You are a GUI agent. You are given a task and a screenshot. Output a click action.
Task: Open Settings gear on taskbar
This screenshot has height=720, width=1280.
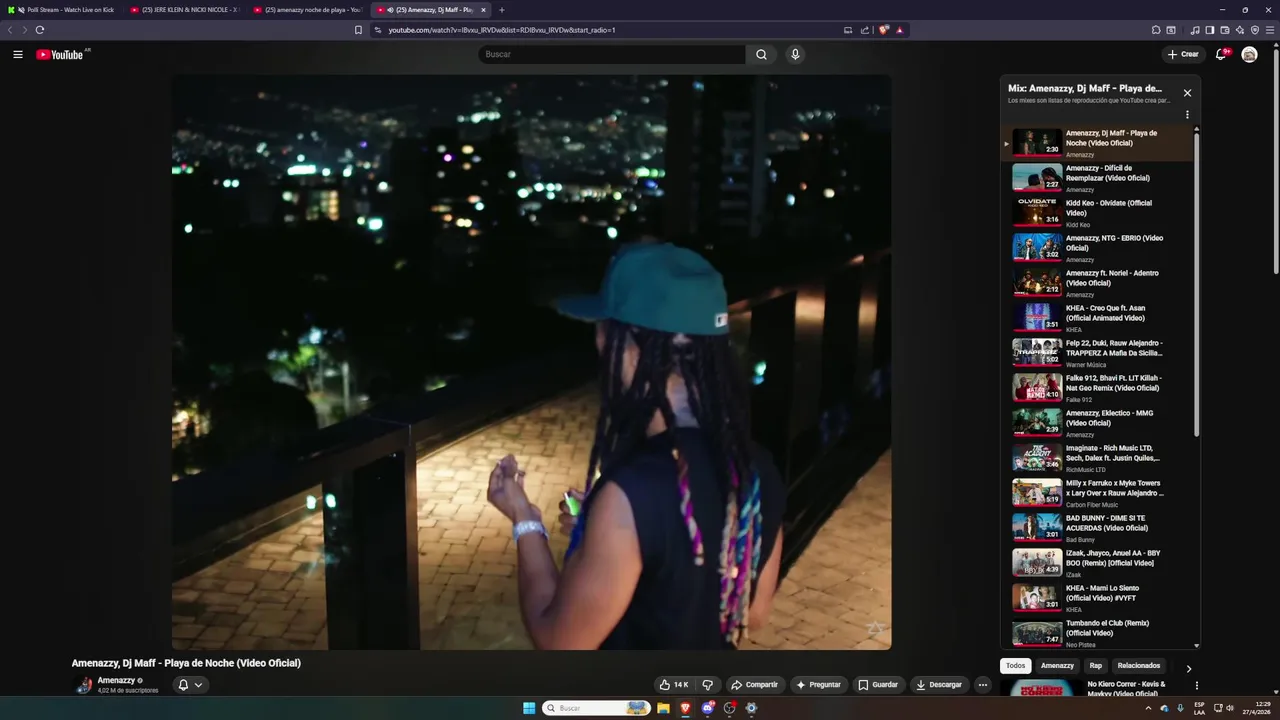(x=751, y=708)
